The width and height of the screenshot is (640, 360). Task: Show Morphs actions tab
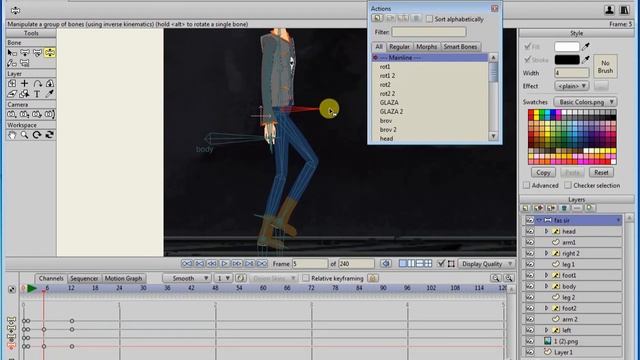coord(427,47)
